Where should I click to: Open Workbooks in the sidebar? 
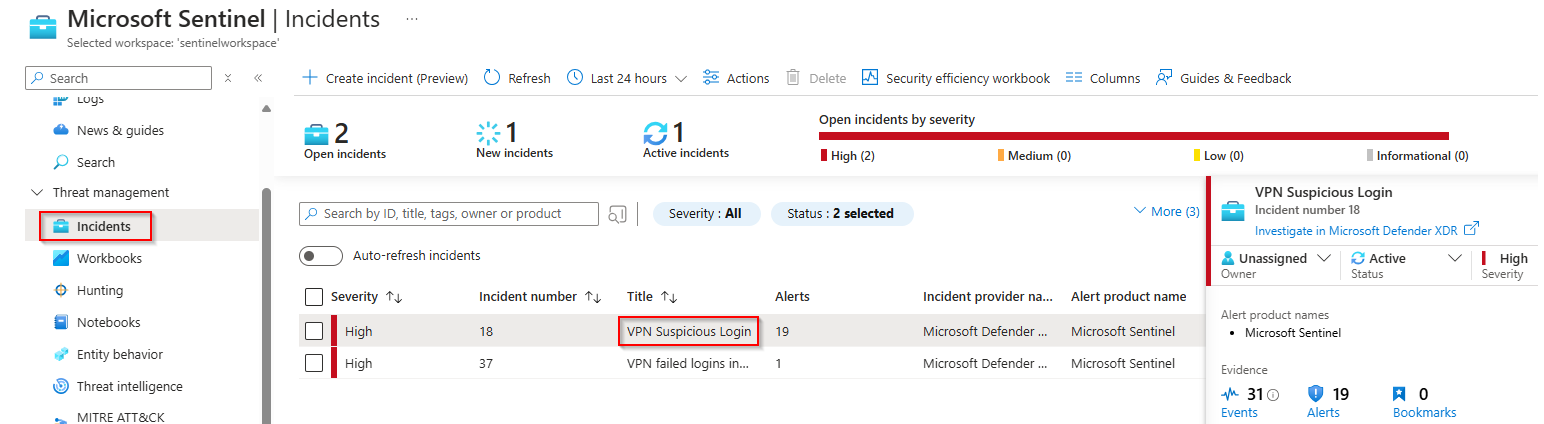109,258
